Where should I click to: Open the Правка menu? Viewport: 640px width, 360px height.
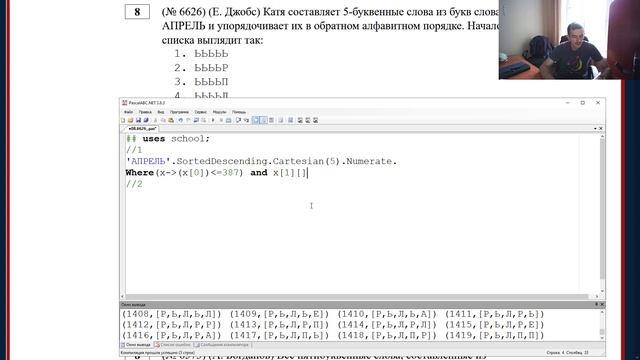(x=145, y=112)
